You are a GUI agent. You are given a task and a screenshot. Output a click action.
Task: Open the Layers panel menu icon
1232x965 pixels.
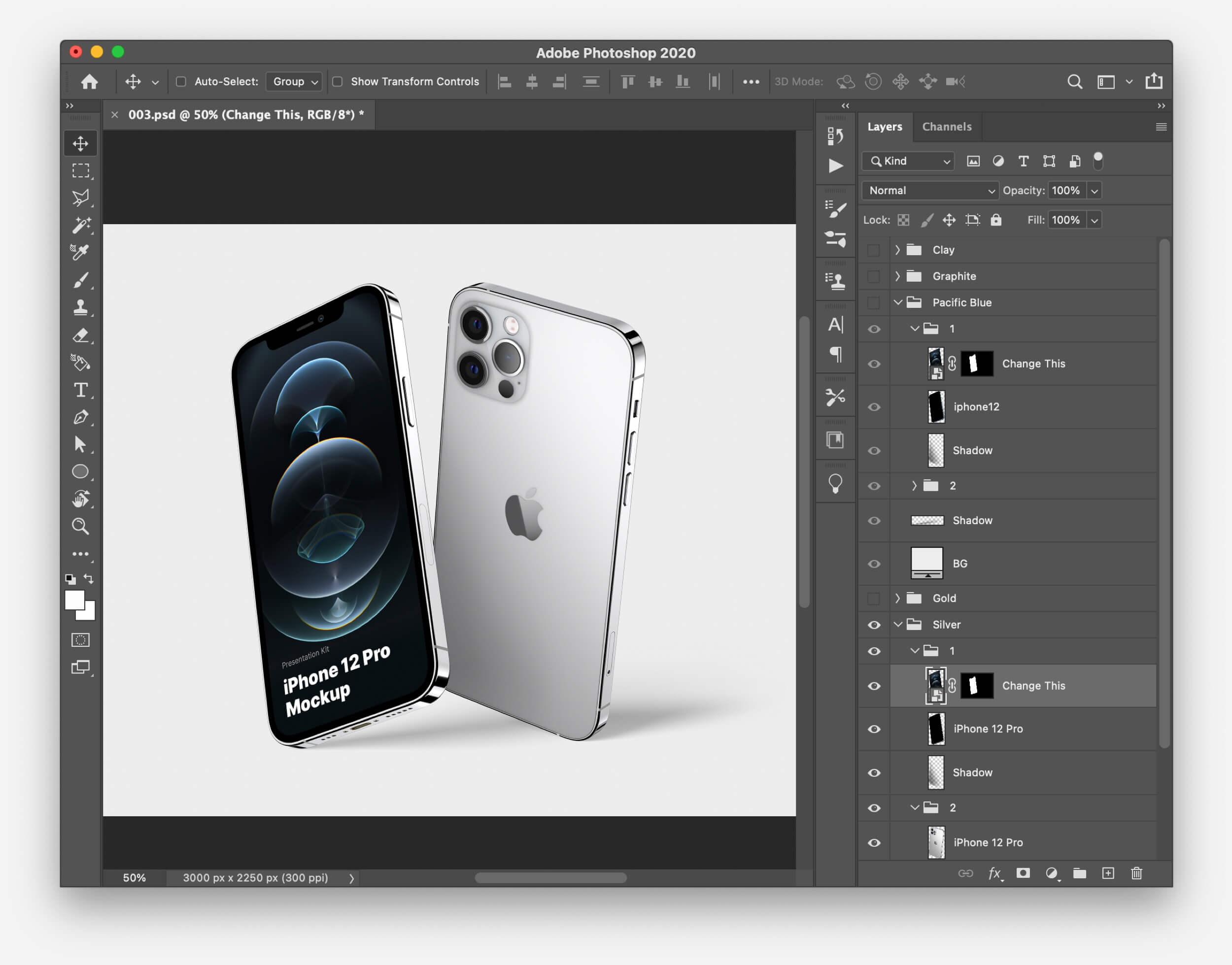[x=1161, y=127]
